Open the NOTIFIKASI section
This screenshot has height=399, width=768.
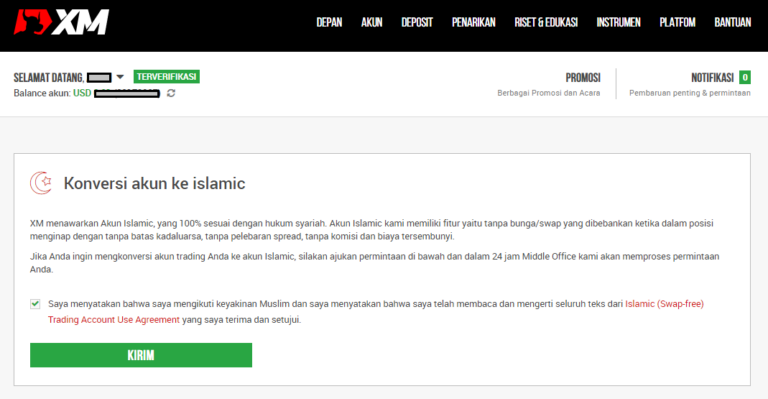712,78
